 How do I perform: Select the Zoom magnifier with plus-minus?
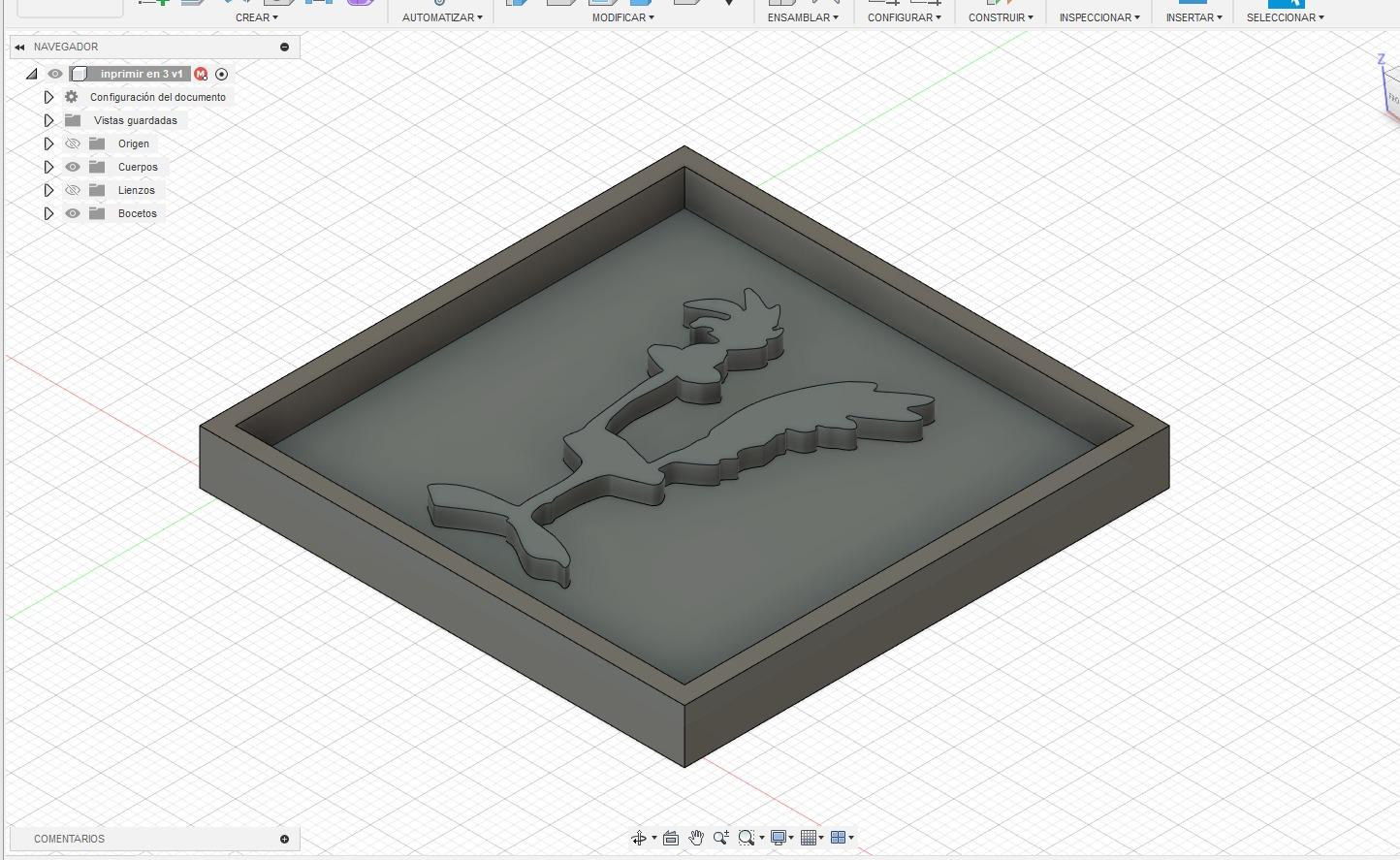point(721,838)
